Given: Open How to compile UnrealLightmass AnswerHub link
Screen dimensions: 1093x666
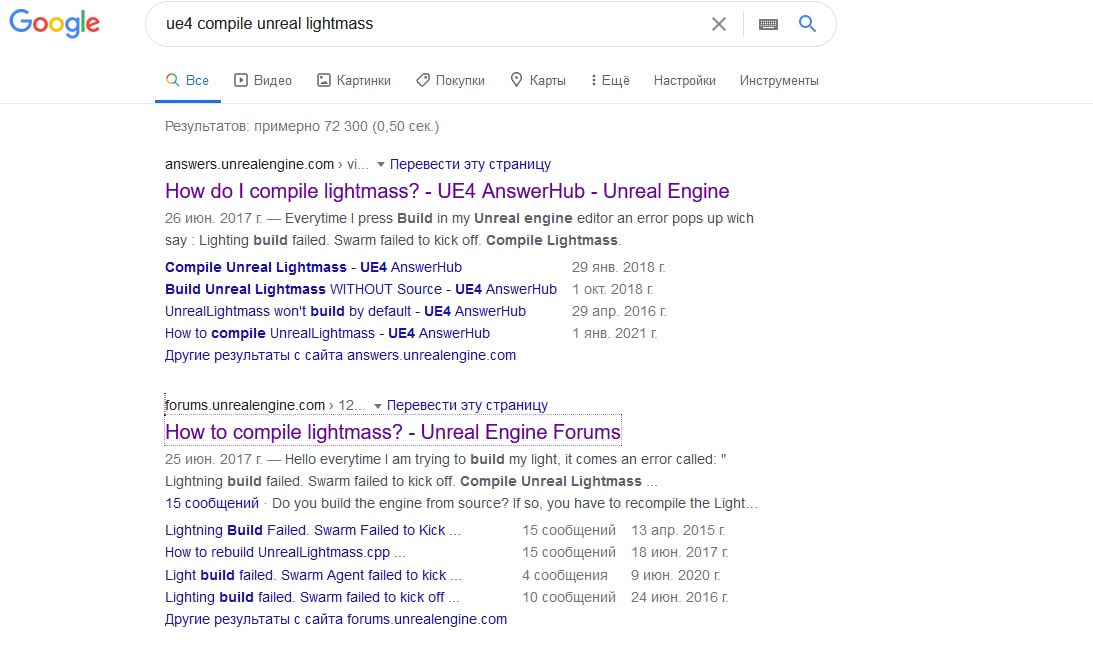Looking at the screenshot, I should click(327, 333).
